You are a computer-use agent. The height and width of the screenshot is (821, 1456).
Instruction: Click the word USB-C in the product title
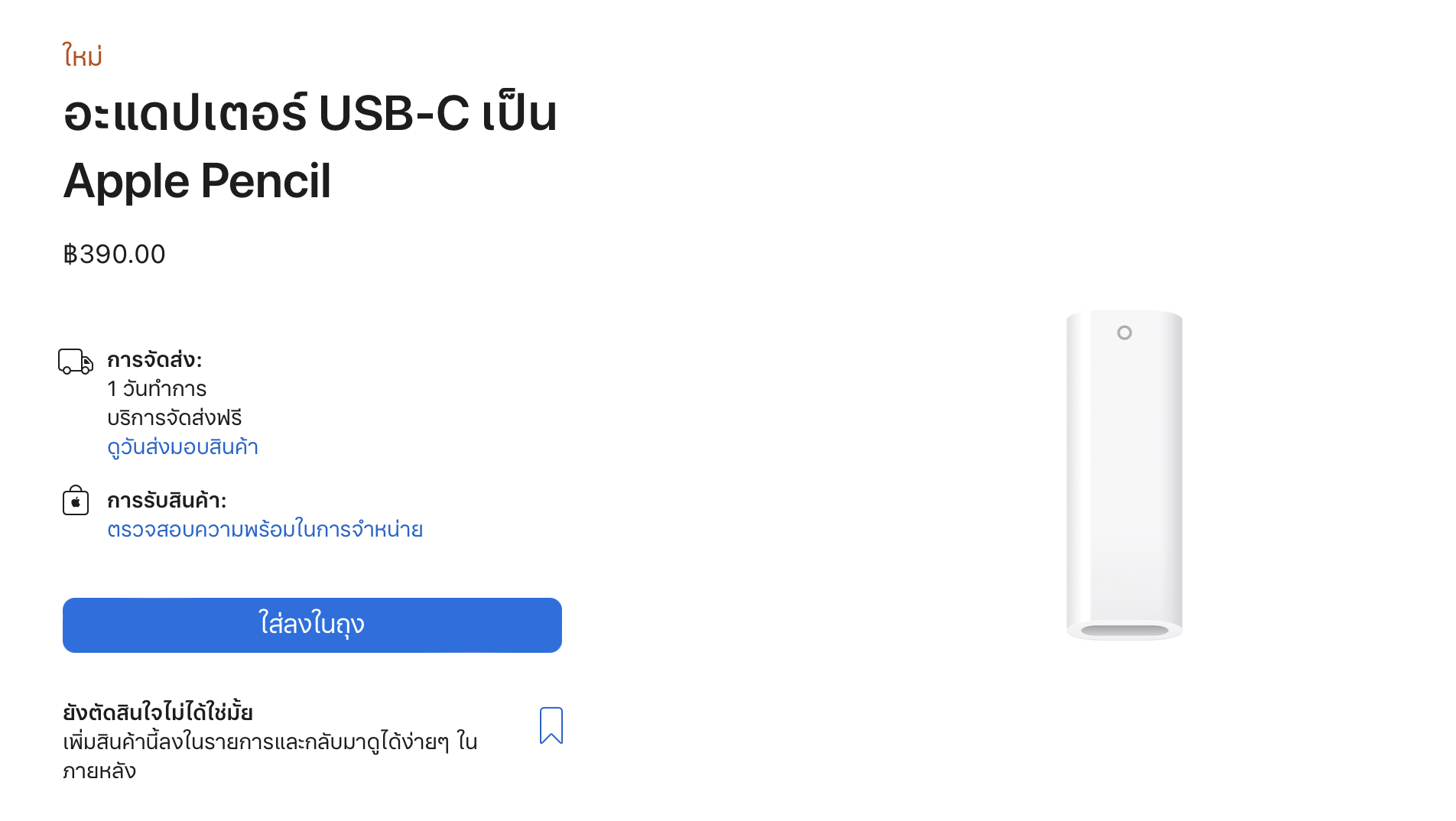click(x=394, y=114)
